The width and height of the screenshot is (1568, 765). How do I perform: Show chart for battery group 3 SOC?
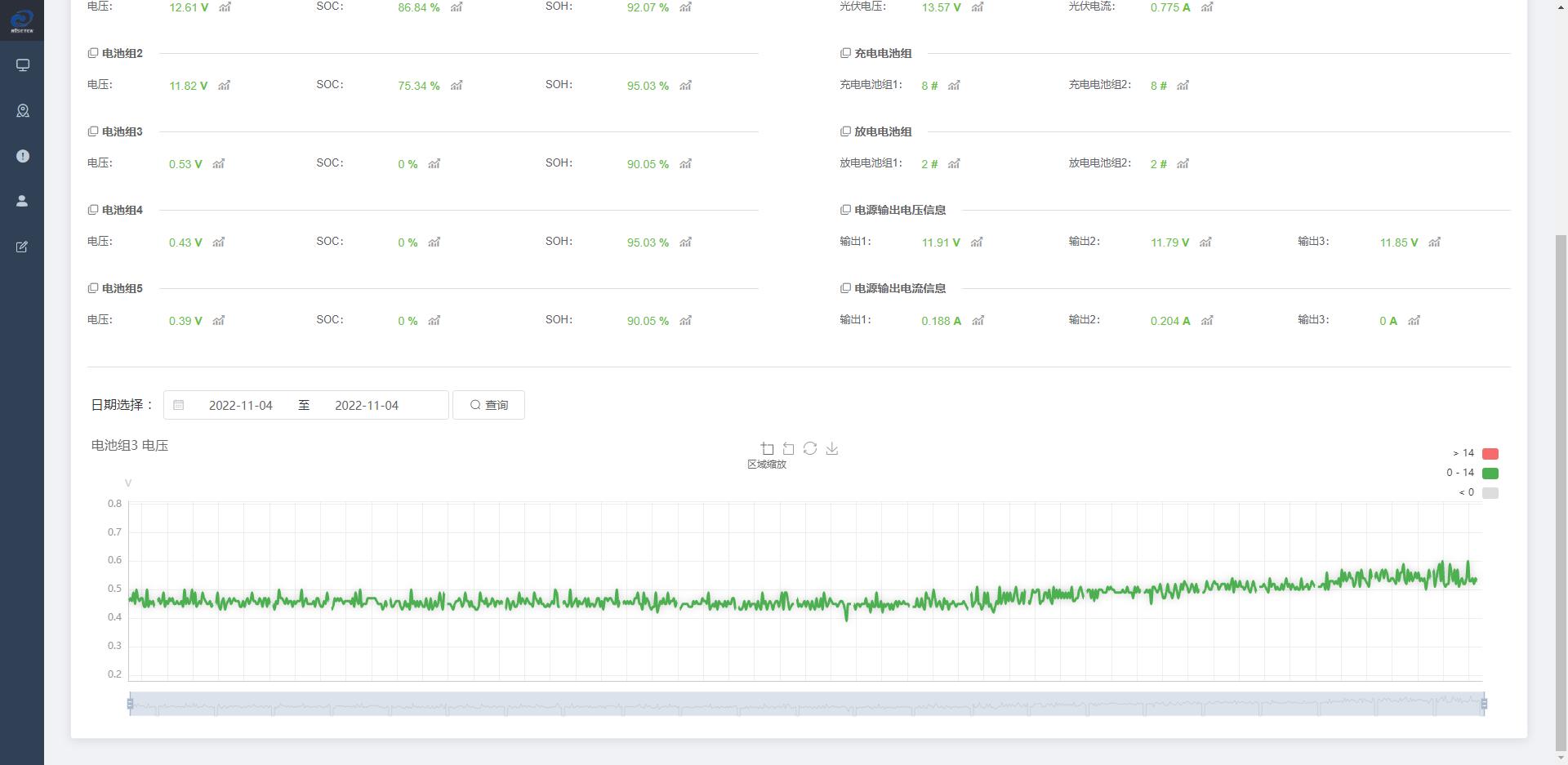coord(434,164)
